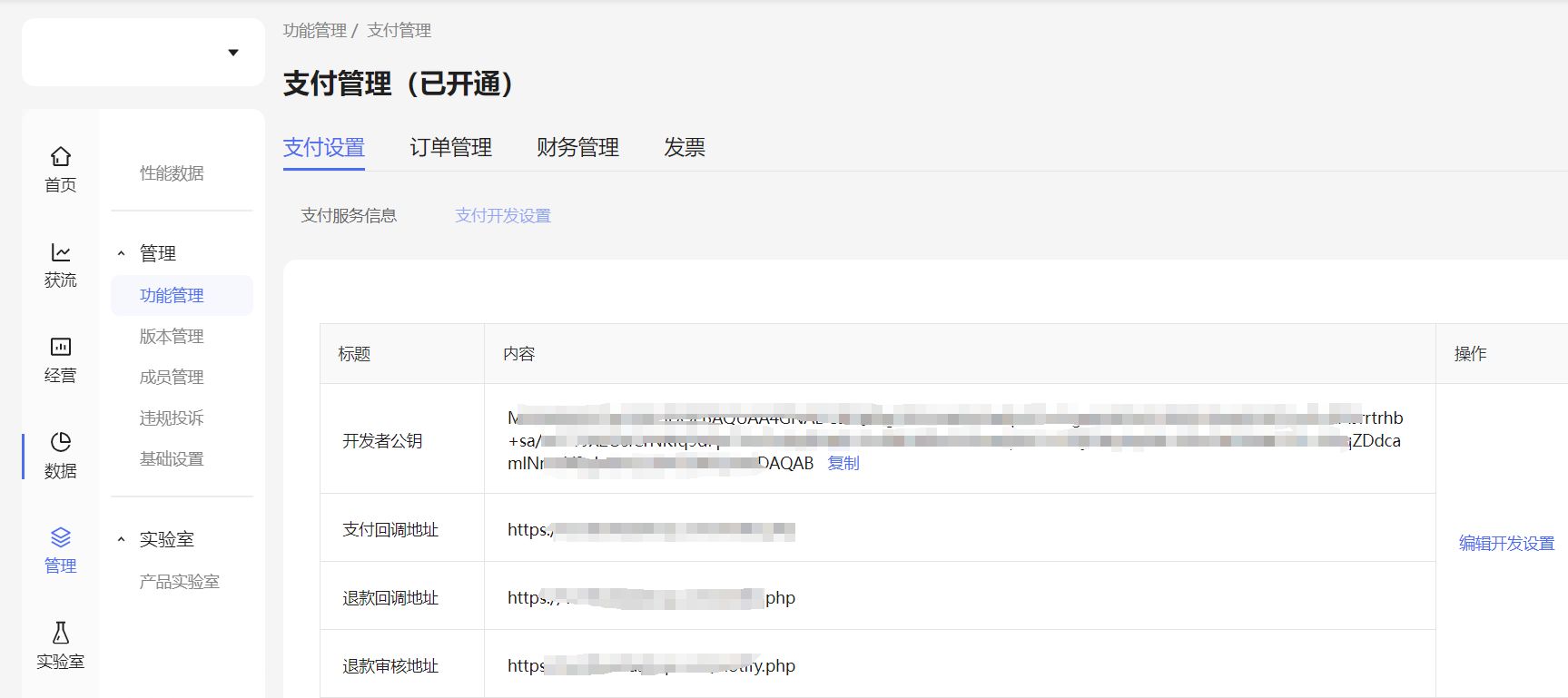Copy the developer public key via 复制

tap(843, 463)
